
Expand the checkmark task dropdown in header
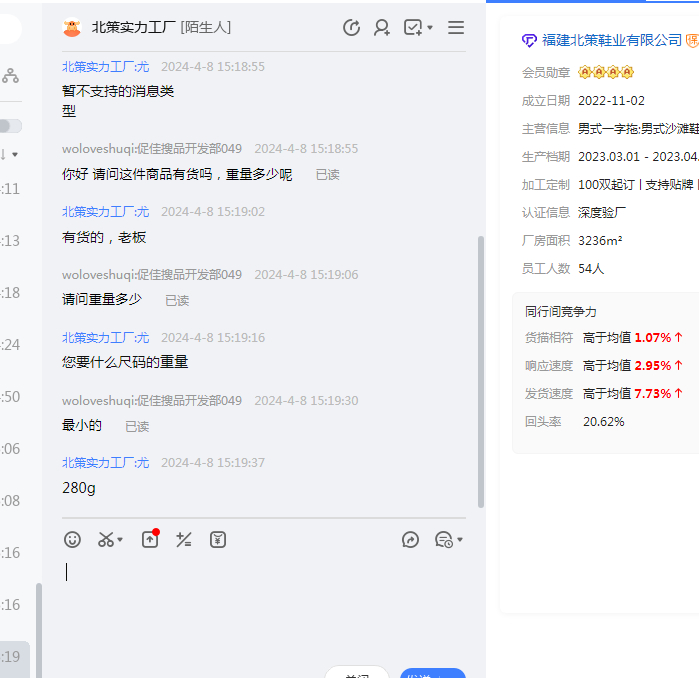pyautogui.click(x=430, y=28)
